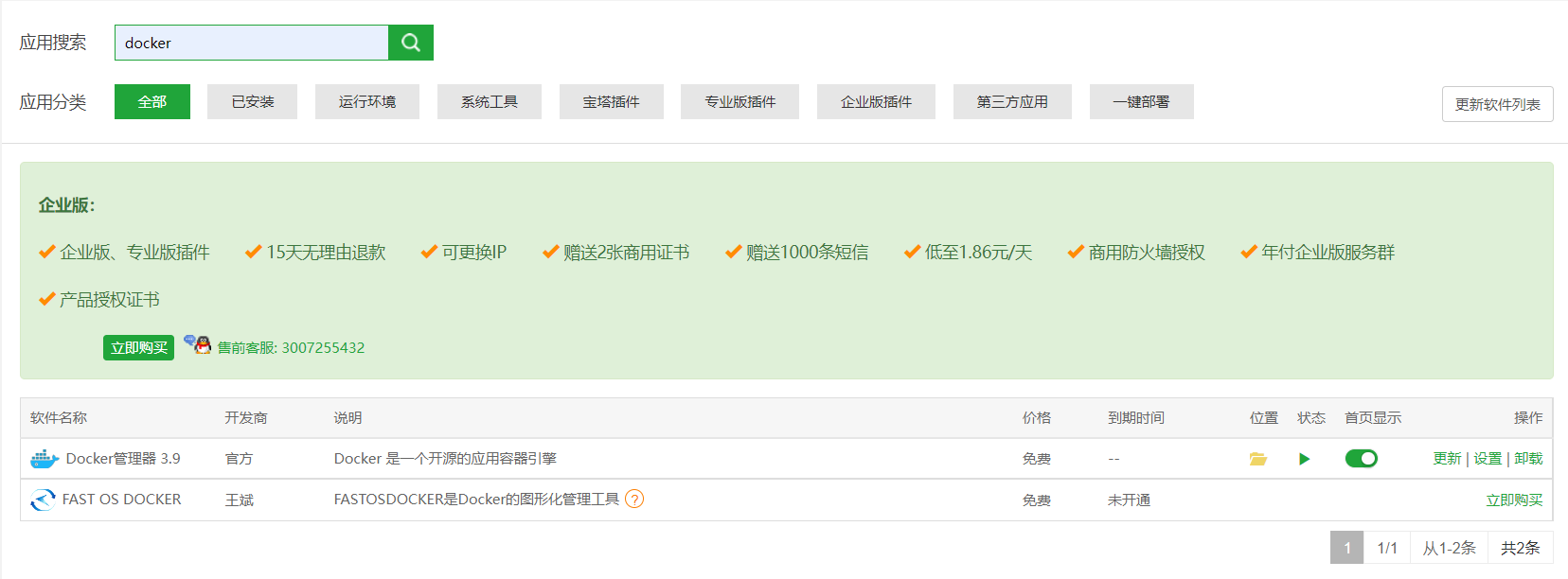This screenshot has width=1568, height=579.
Task: Open the Docker manager folder location icon
Action: [1258, 459]
